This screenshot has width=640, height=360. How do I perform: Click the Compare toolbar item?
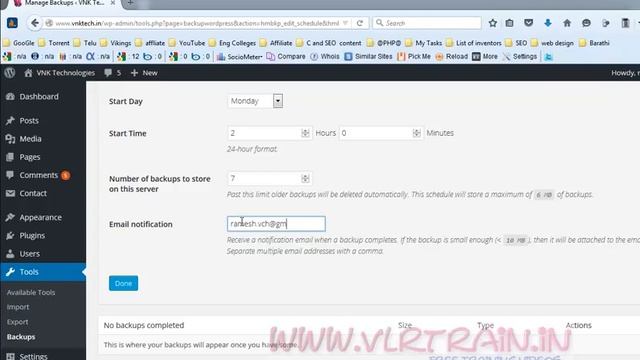click(x=286, y=57)
